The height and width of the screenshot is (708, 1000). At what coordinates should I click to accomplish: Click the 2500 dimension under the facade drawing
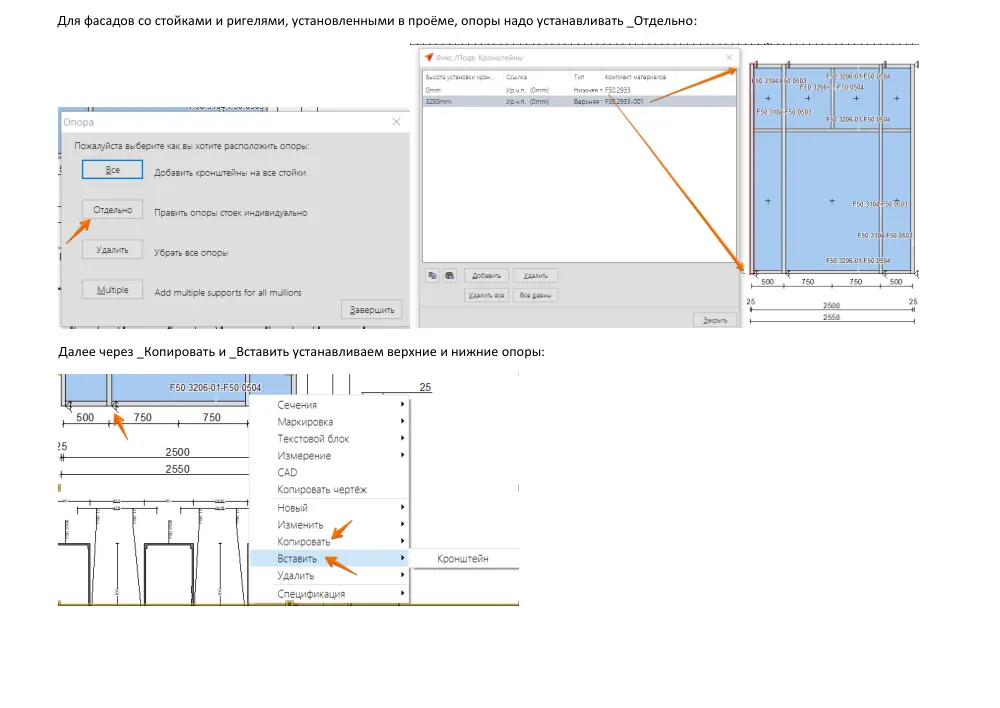click(831, 306)
